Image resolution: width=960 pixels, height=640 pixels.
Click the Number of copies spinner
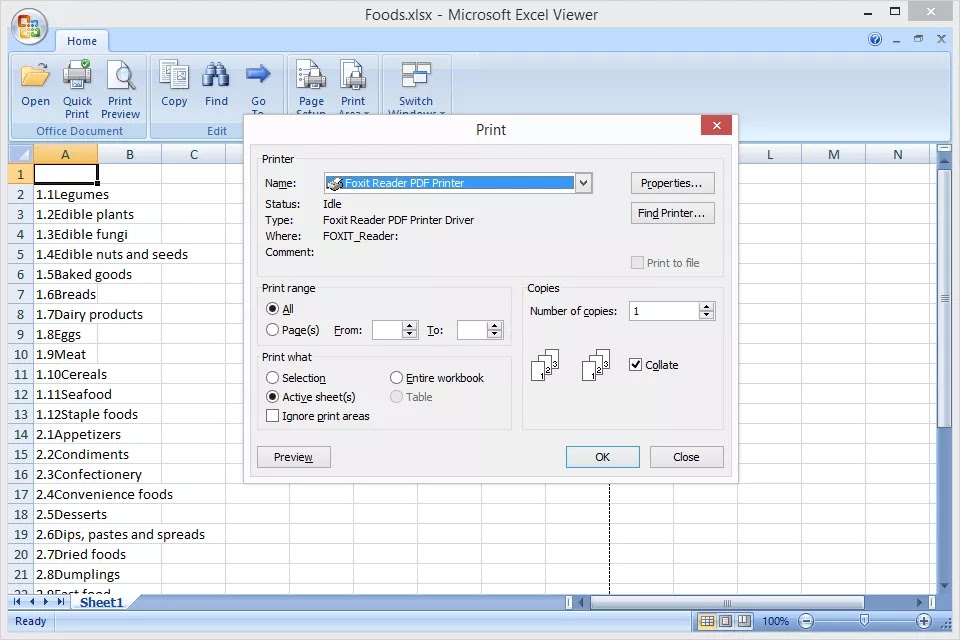coord(707,311)
